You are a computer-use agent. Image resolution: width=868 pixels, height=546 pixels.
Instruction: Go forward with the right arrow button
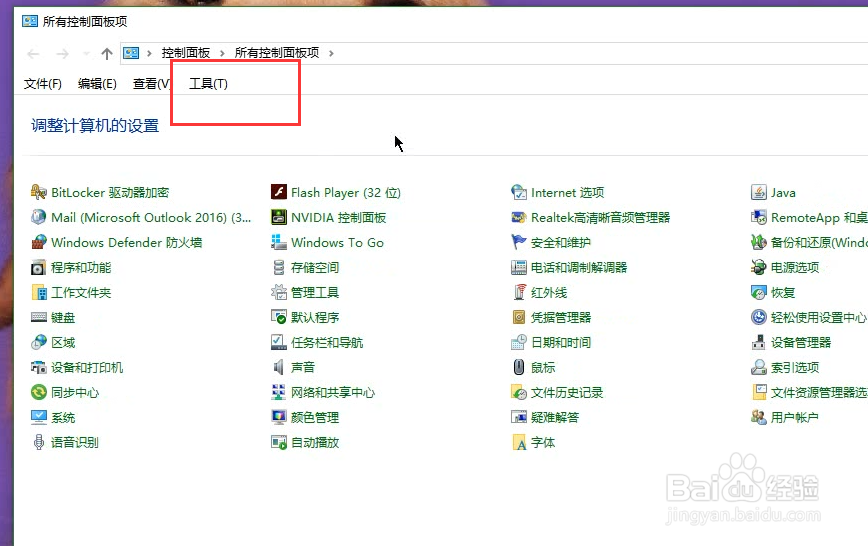point(63,54)
